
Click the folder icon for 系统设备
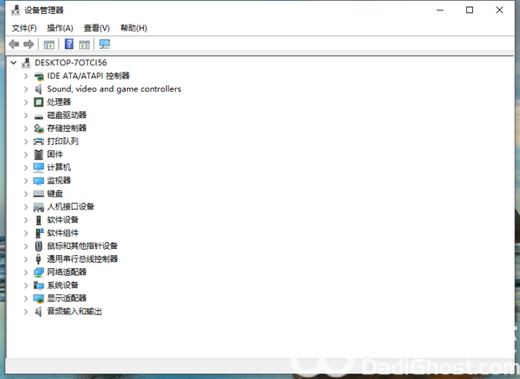click(39, 285)
